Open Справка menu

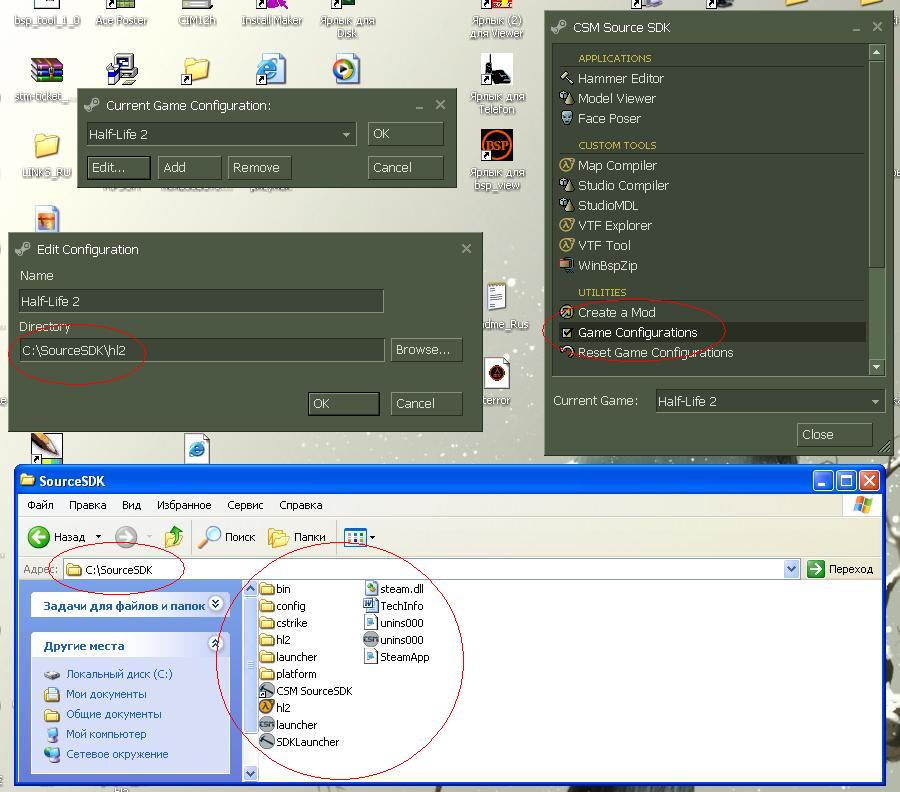coord(301,505)
